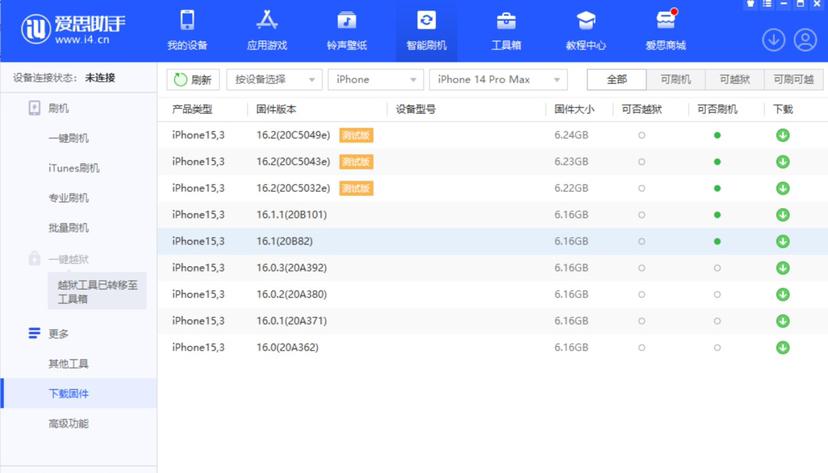Click the skin shirt icon in title bar

[750, 4]
